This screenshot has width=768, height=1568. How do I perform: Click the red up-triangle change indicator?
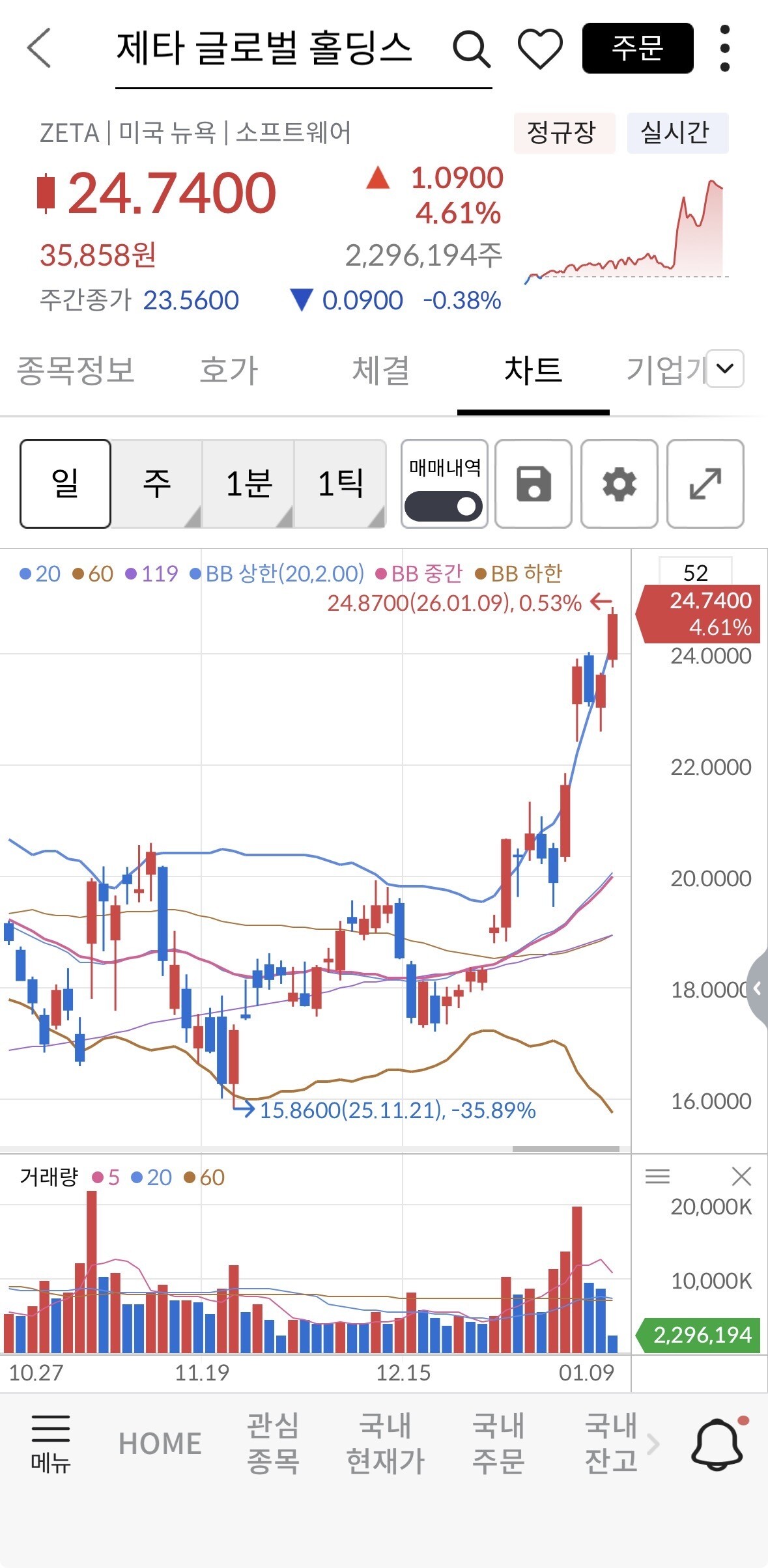pos(378,177)
